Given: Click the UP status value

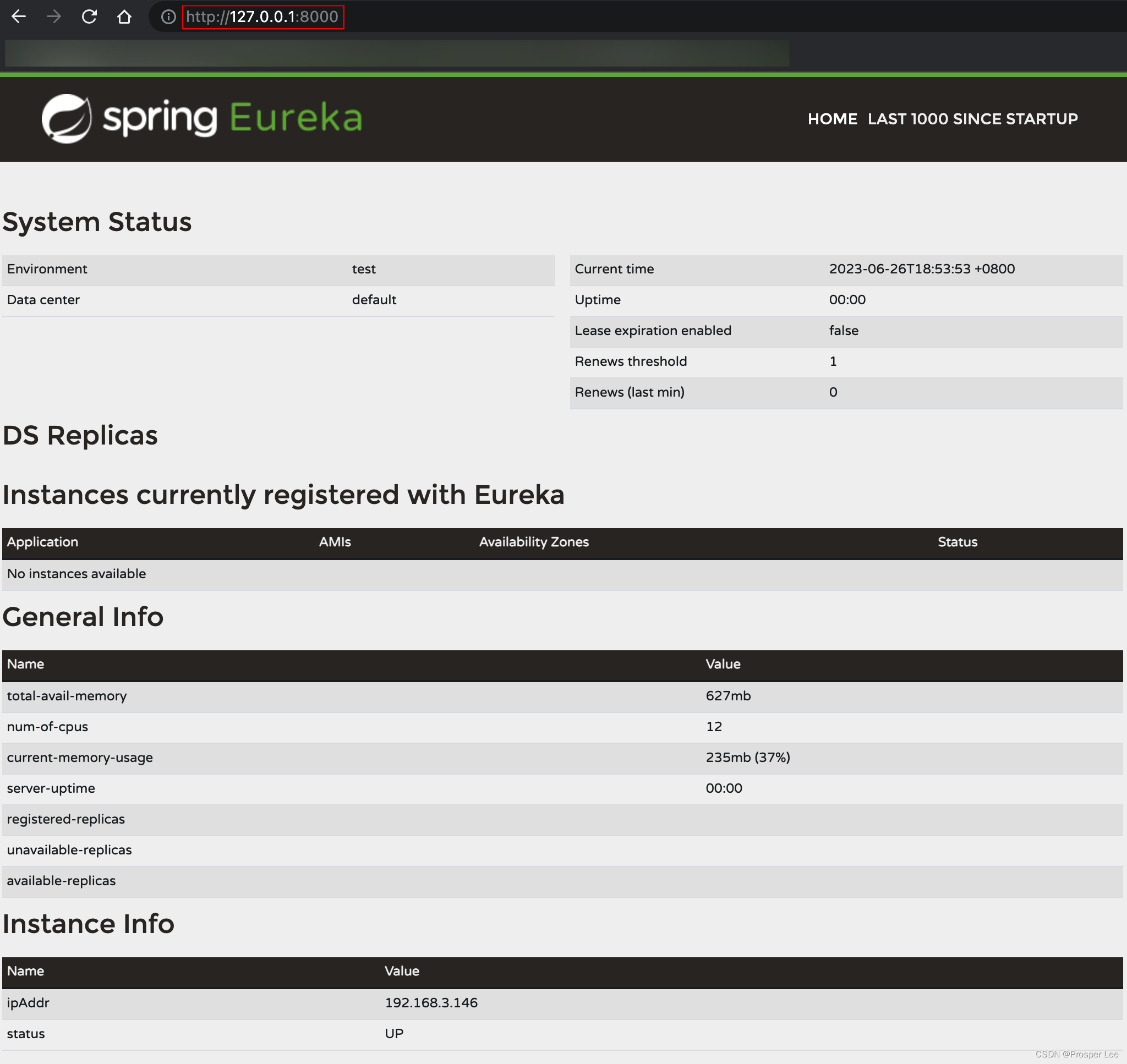Looking at the screenshot, I should pos(393,1033).
